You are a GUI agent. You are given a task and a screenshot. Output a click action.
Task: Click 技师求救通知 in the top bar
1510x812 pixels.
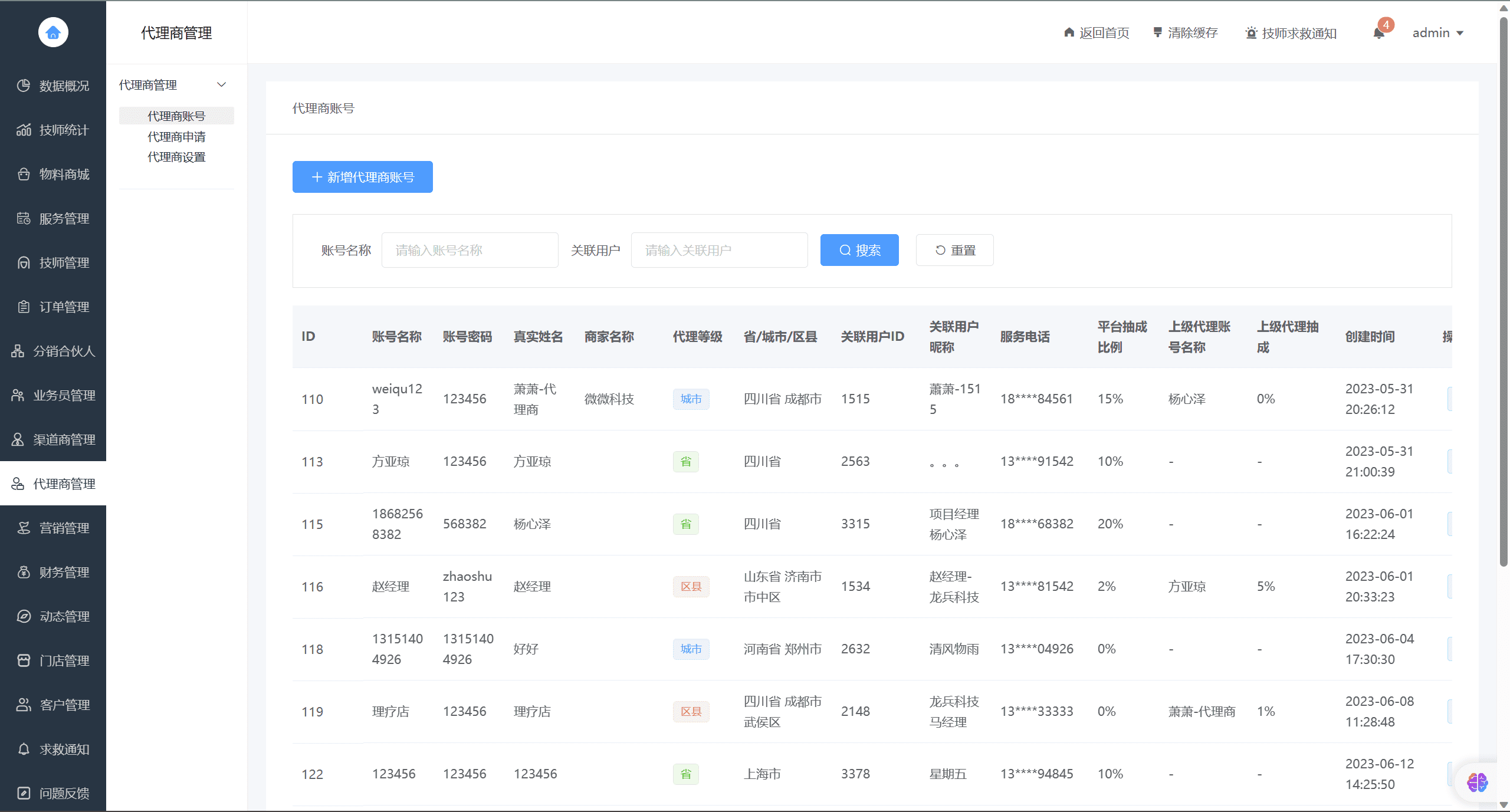(1291, 33)
